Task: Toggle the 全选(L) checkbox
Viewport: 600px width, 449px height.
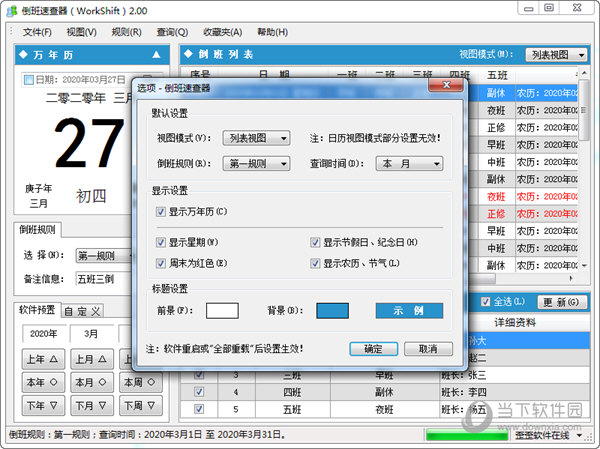Action: click(486, 302)
